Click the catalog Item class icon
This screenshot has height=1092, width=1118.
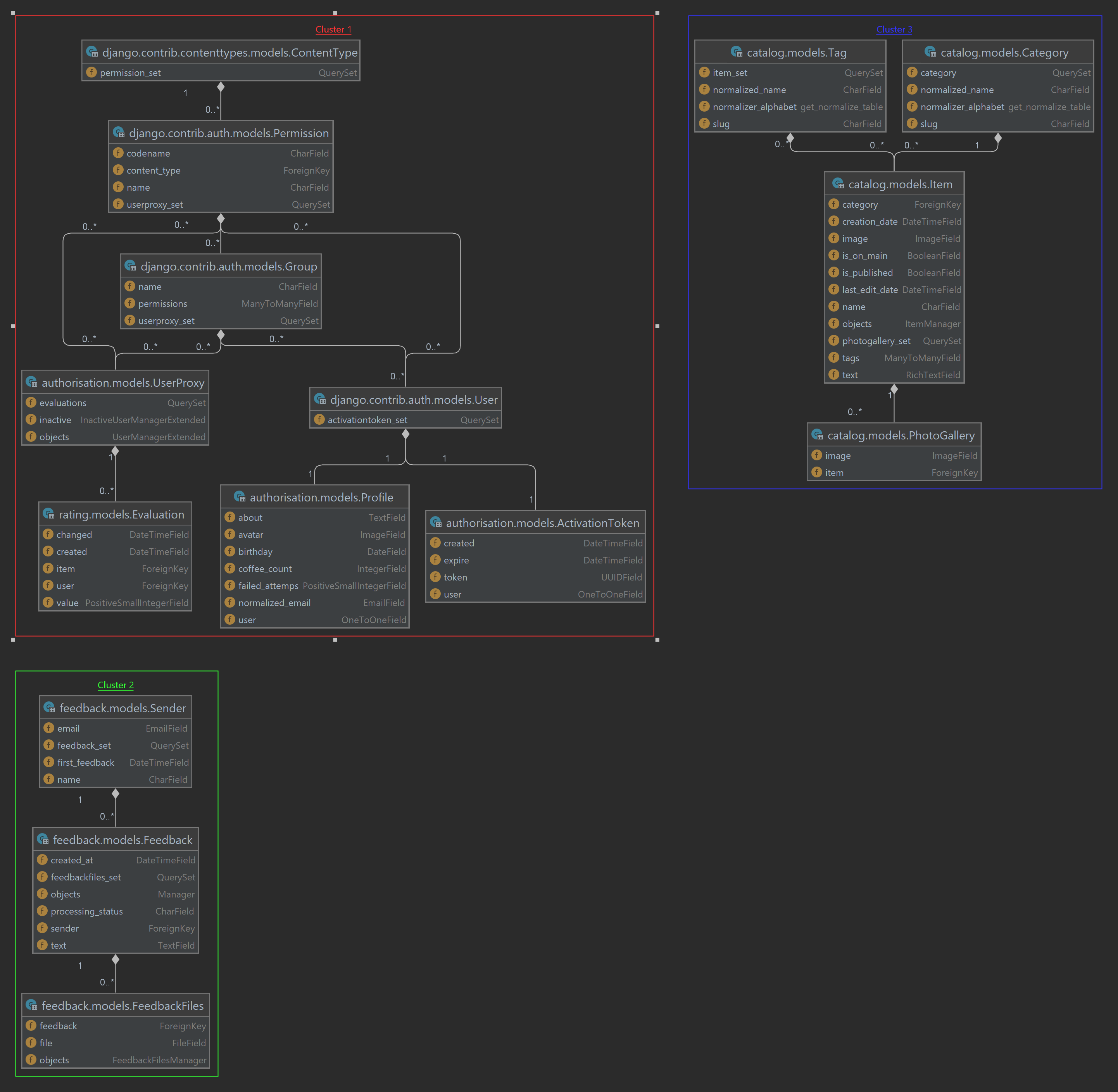[x=838, y=184]
